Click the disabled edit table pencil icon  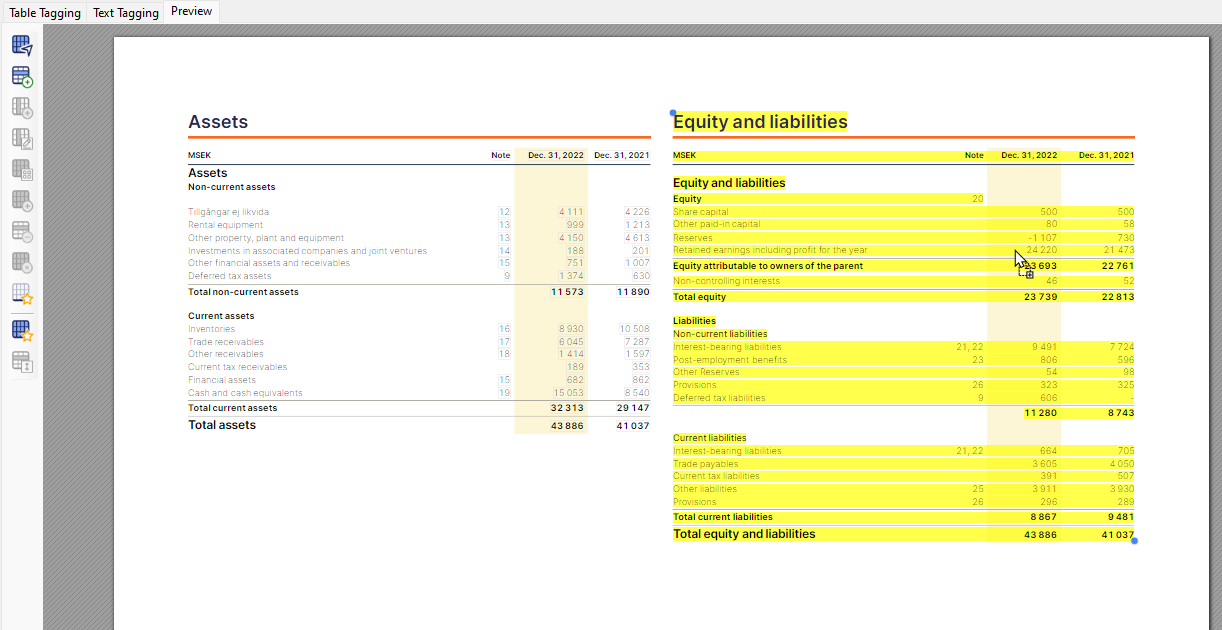[x=22, y=139]
